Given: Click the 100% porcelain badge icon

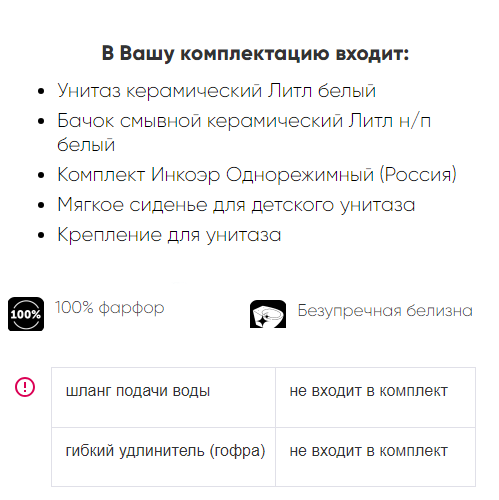Looking at the screenshot, I should [26, 314].
